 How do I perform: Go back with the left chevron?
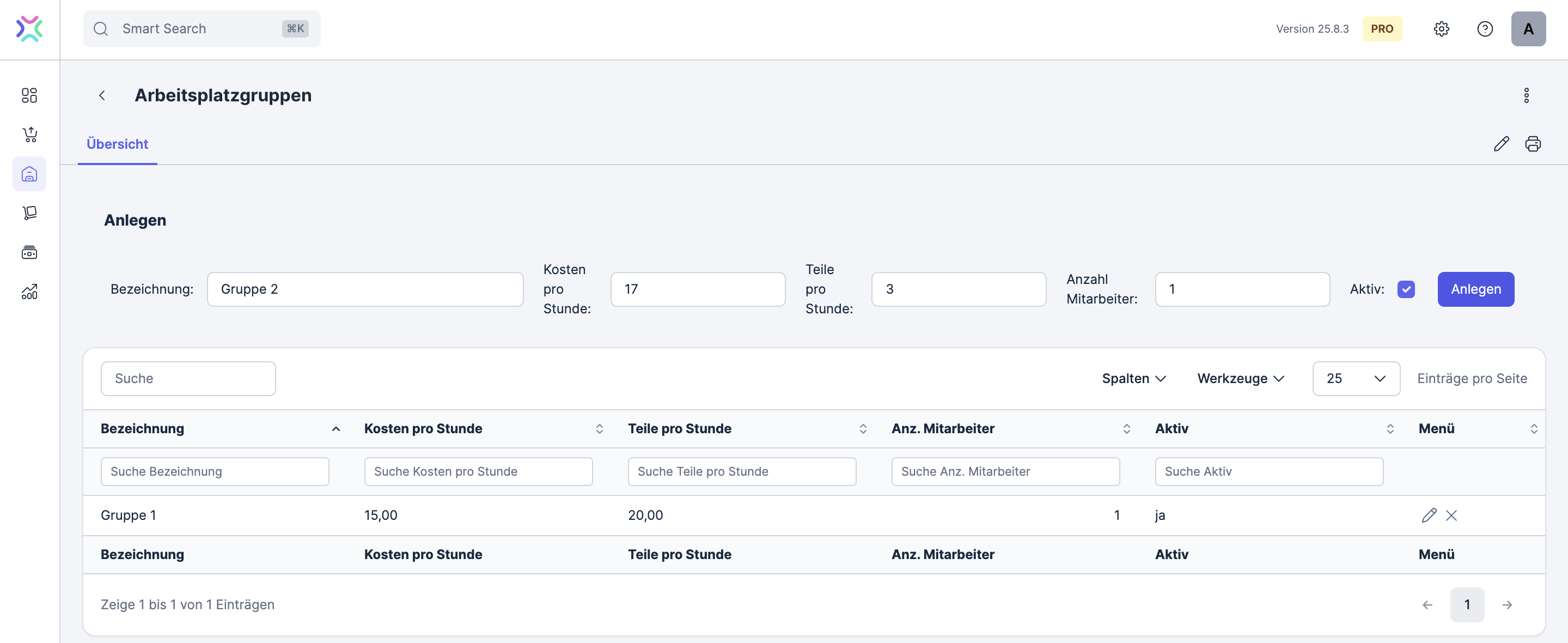pos(102,95)
